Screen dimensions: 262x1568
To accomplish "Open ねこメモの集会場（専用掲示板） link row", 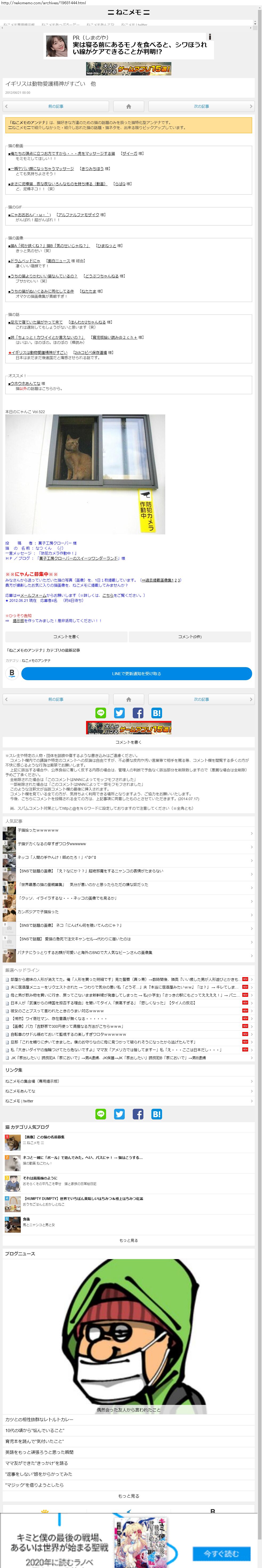I will click(128, 1081).
